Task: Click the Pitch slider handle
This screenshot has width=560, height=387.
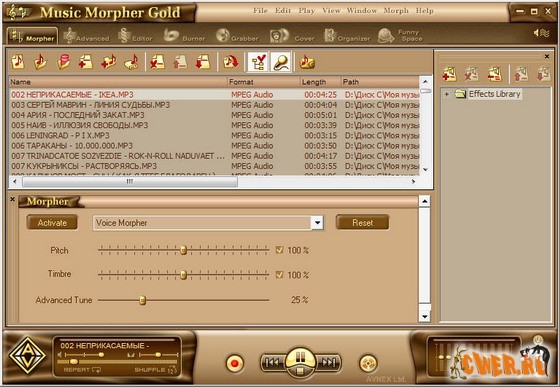Action: [x=183, y=250]
